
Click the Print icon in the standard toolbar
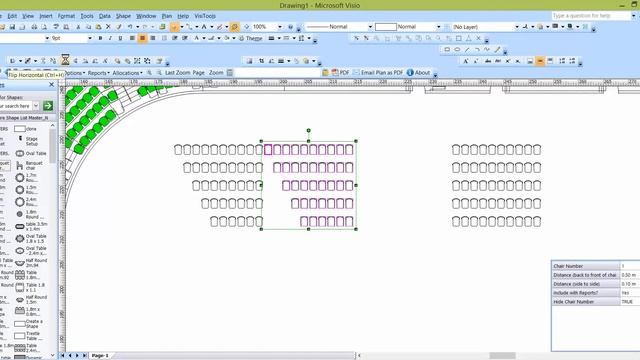[x=34, y=27]
